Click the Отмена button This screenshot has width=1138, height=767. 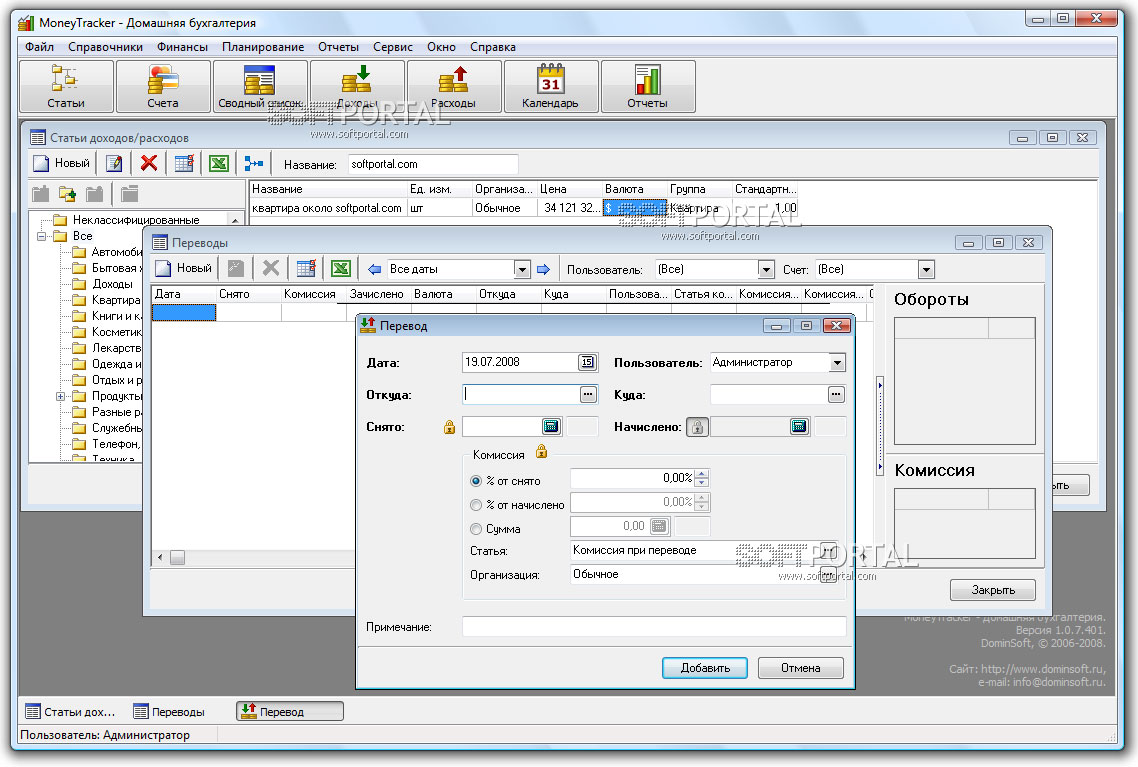(800, 668)
